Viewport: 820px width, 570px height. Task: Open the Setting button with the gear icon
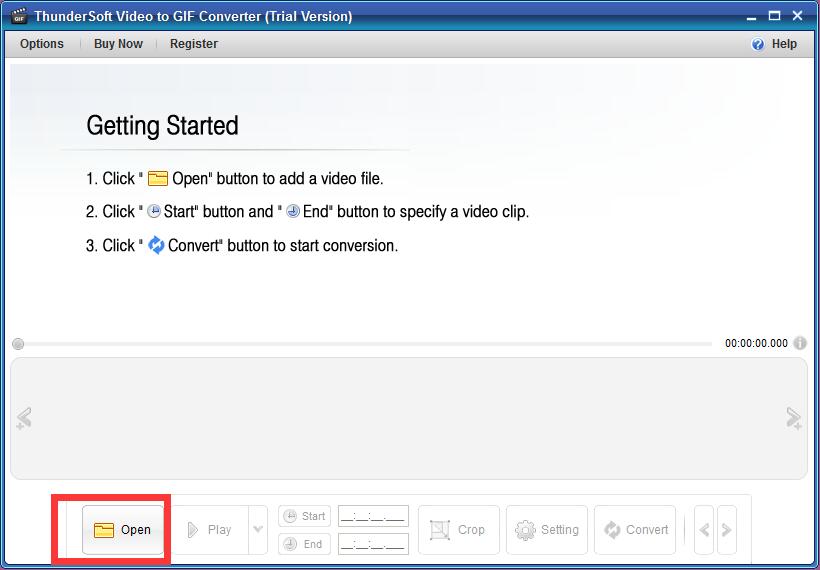click(546, 529)
